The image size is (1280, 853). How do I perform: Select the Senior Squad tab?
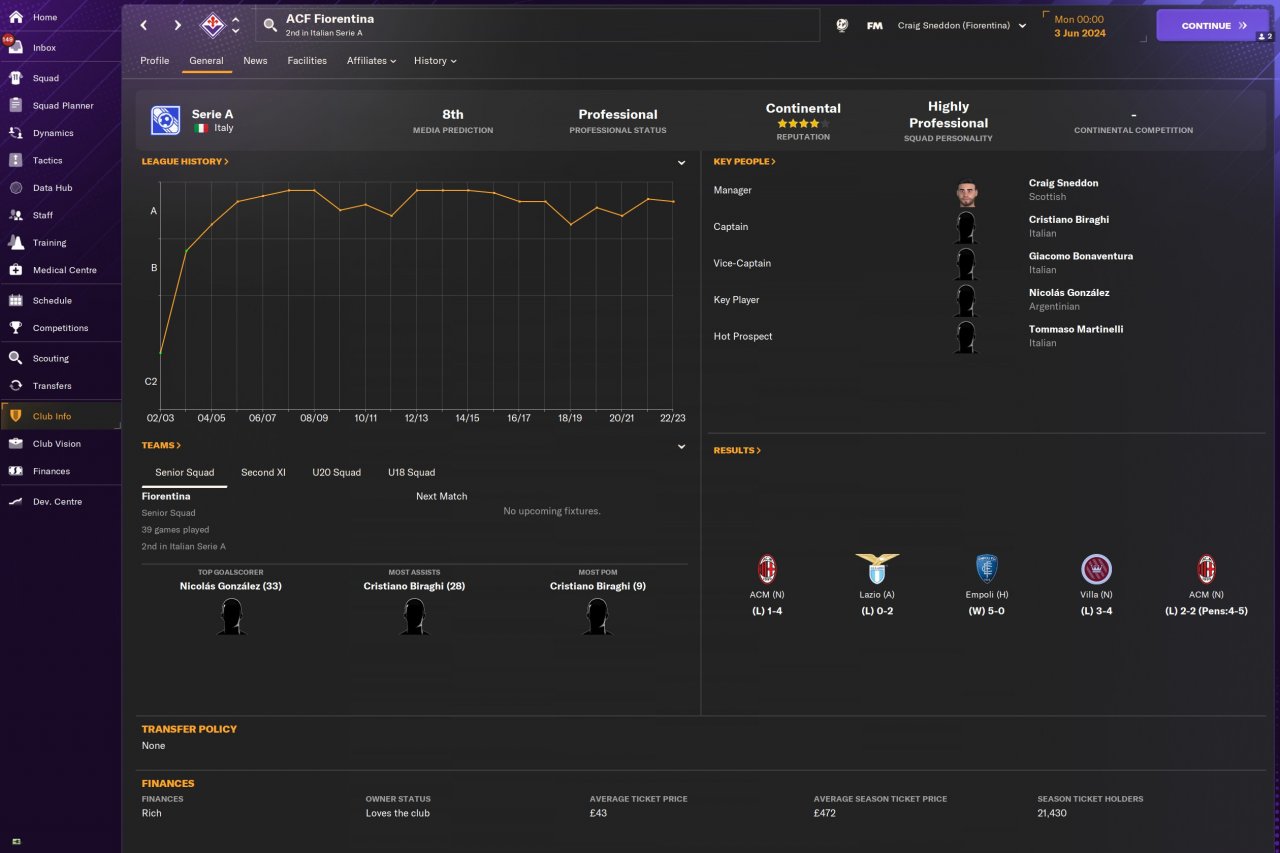click(184, 472)
